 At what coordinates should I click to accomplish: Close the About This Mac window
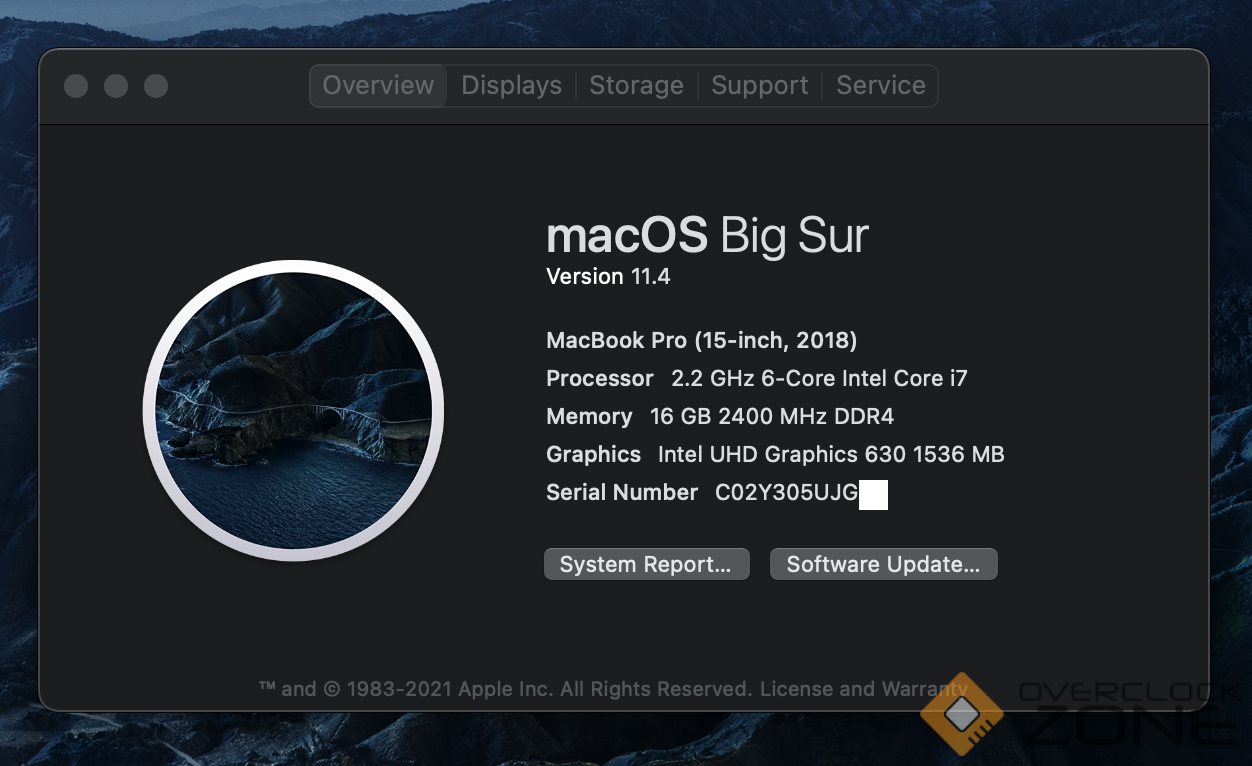click(76, 86)
